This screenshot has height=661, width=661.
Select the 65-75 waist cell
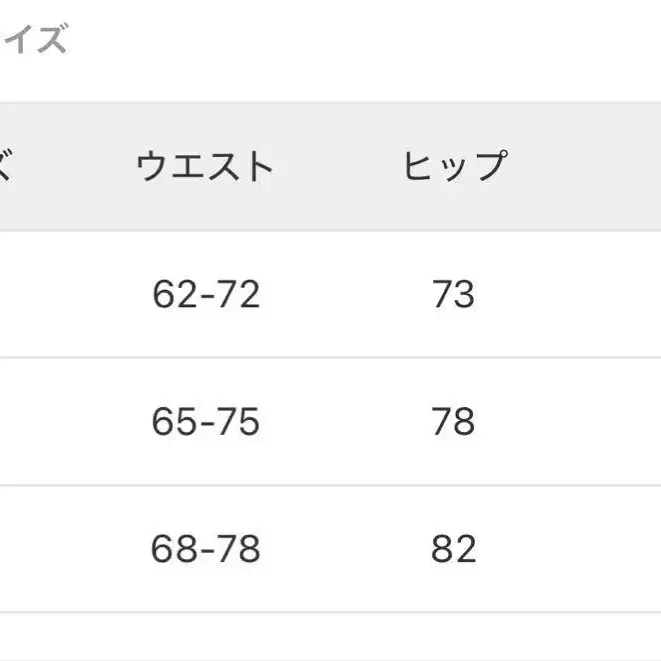[x=206, y=421]
